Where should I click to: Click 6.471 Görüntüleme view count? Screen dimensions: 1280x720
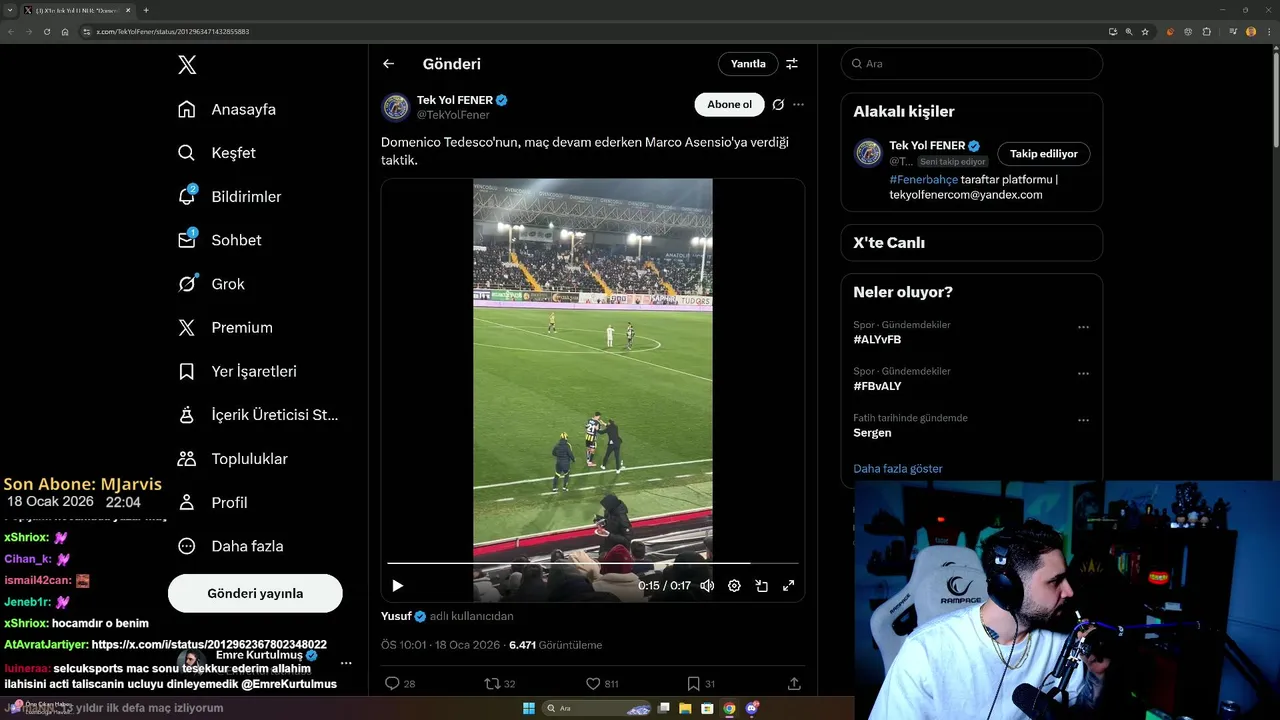[555, 645]
